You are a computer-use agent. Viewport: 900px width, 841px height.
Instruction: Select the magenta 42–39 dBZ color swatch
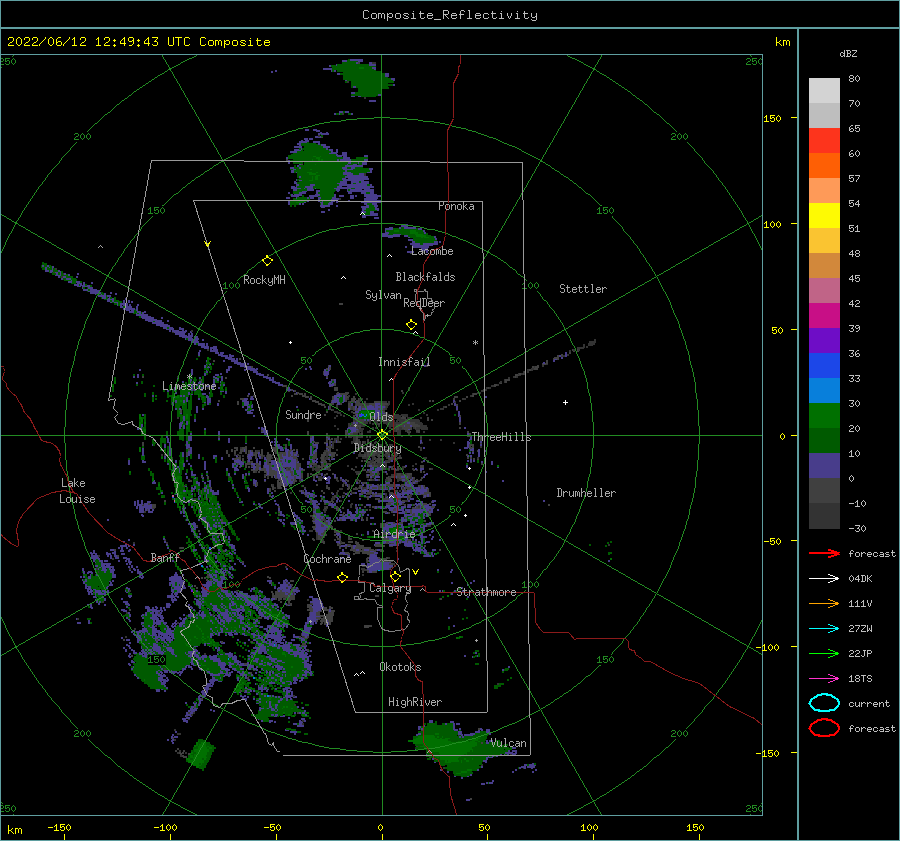coord(824,316)
